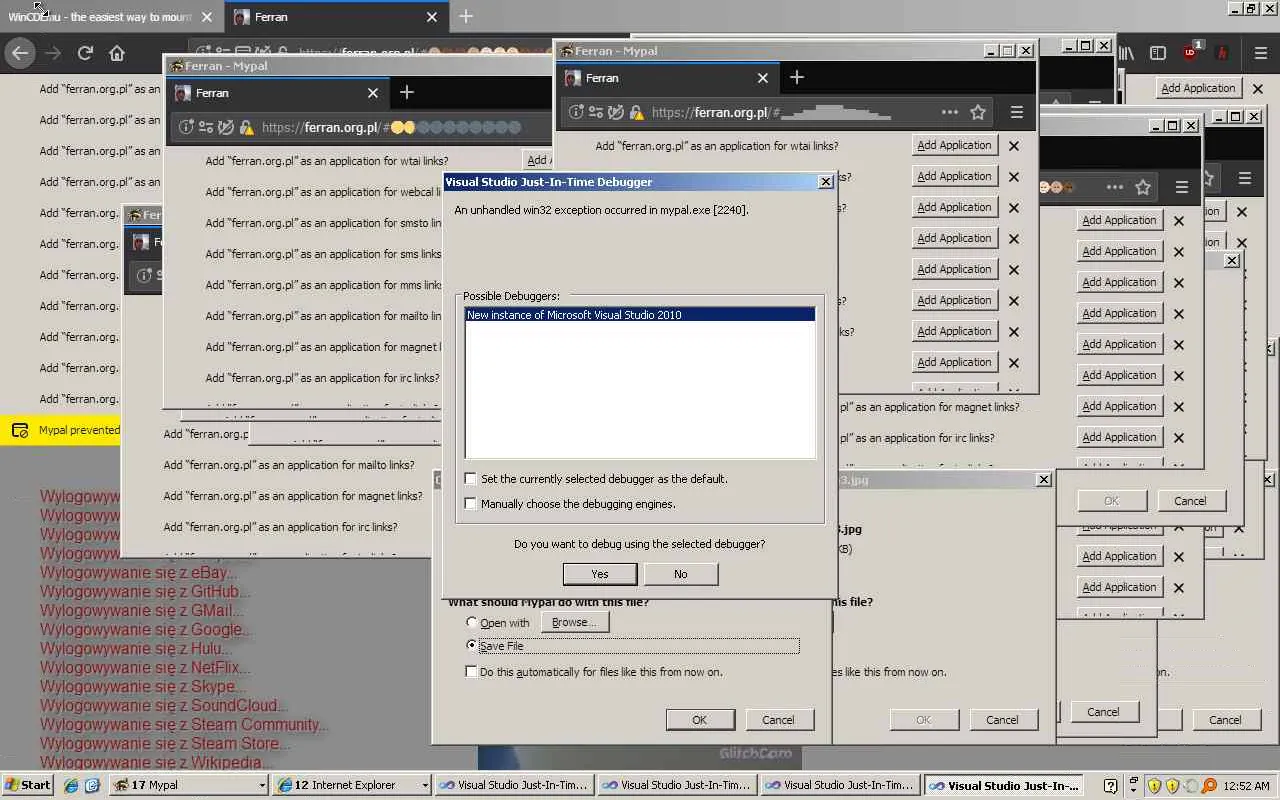This screenshot has width=1280, height=800.
Task: Click OK in front download dialog
Action: pos(700,720)
